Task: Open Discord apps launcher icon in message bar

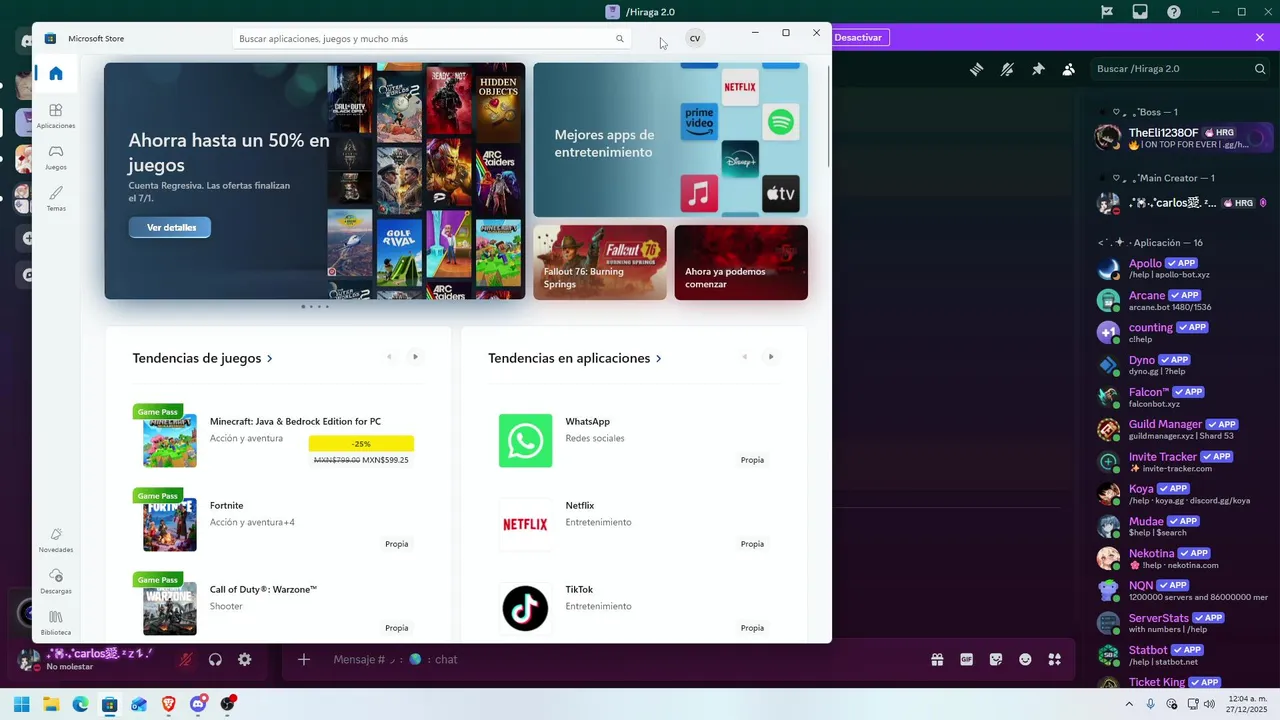Action: point(1054,660)
